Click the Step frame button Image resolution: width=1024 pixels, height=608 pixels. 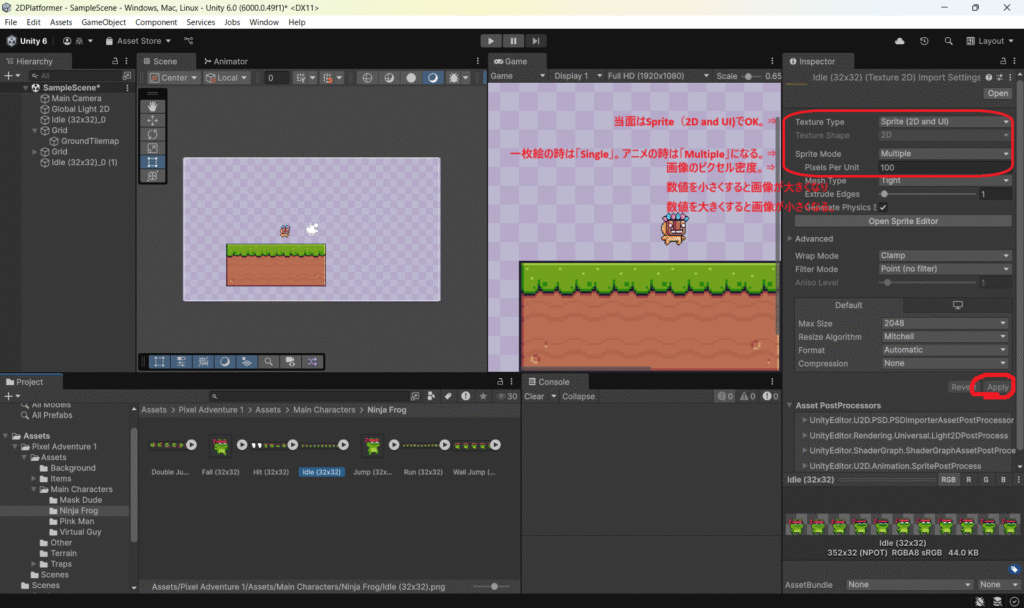536,40
